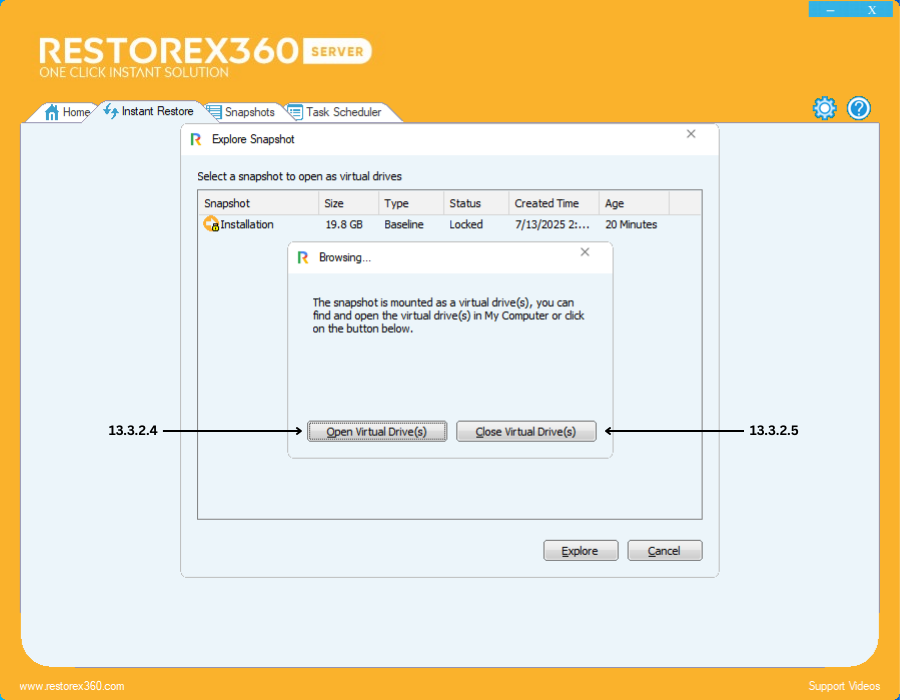Click the Explore Snapshot dialog logo icon
Screen dimensions: 900x700
pyautogui.click(x=196, y=139)
